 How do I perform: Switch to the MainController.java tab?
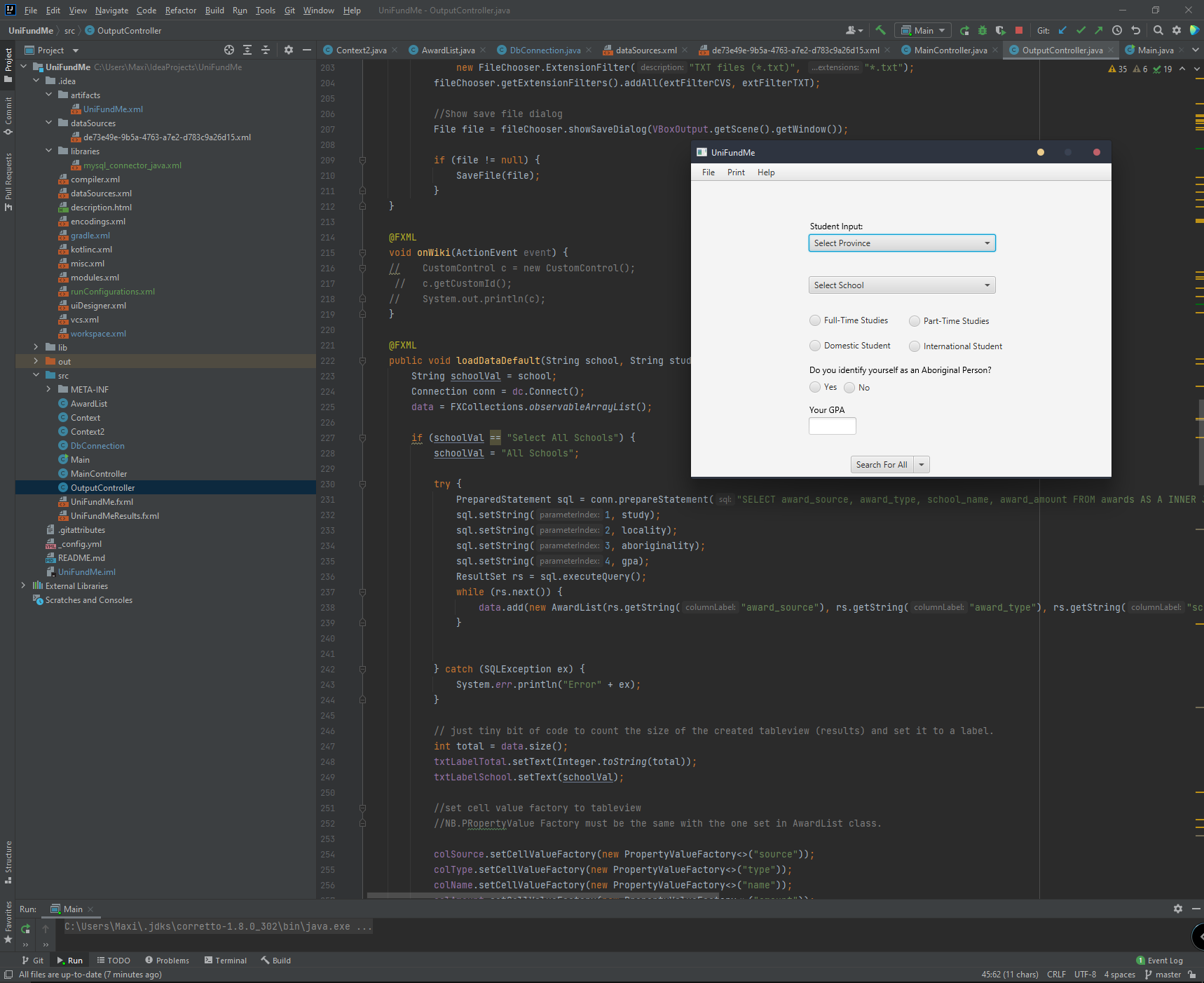(950, 50)
